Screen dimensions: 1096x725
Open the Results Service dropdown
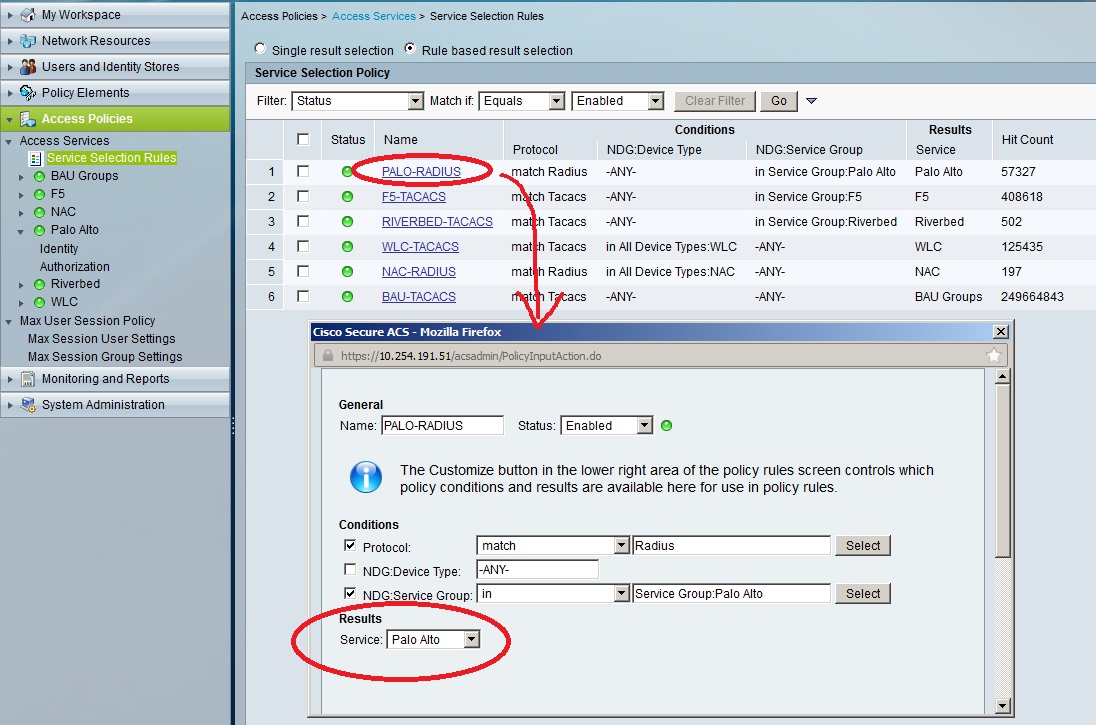(433, 640)
